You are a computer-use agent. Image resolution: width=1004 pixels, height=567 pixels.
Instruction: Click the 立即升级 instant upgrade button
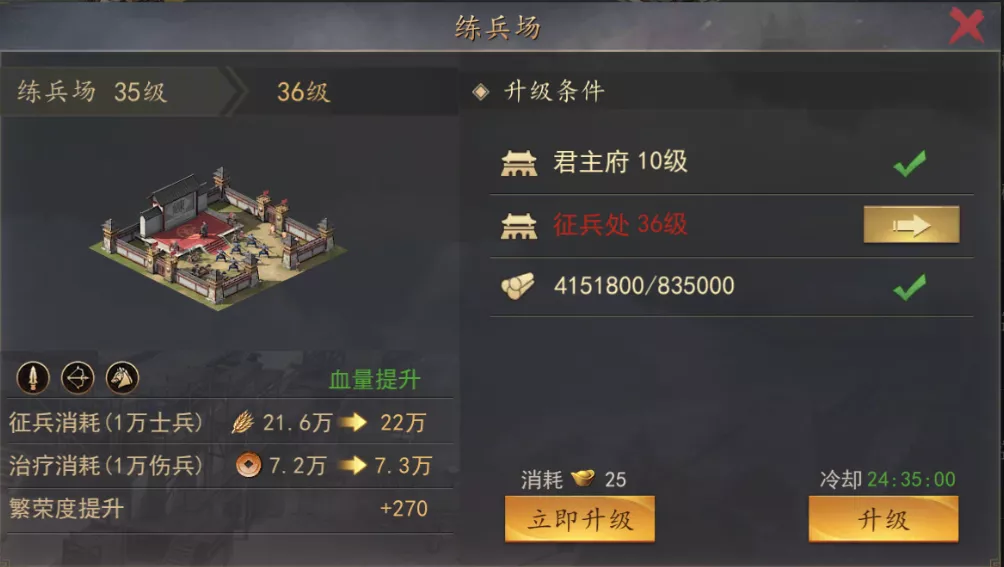coord(579,519)
